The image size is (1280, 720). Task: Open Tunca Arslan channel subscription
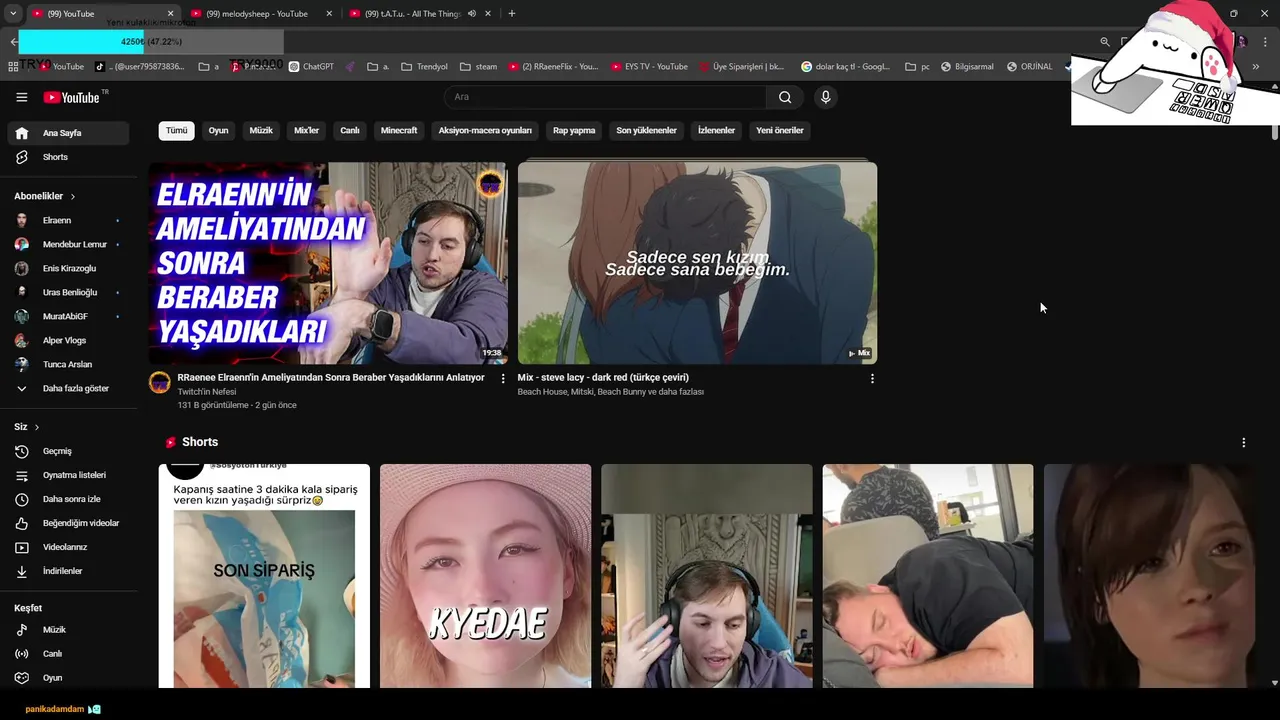[68, 364]
